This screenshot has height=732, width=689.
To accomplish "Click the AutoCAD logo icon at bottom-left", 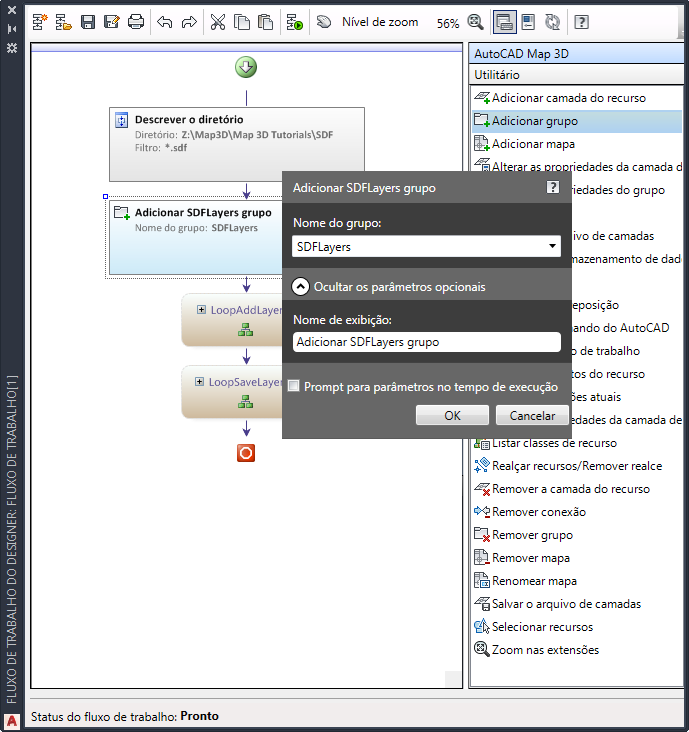I will (x=12, y=721).
